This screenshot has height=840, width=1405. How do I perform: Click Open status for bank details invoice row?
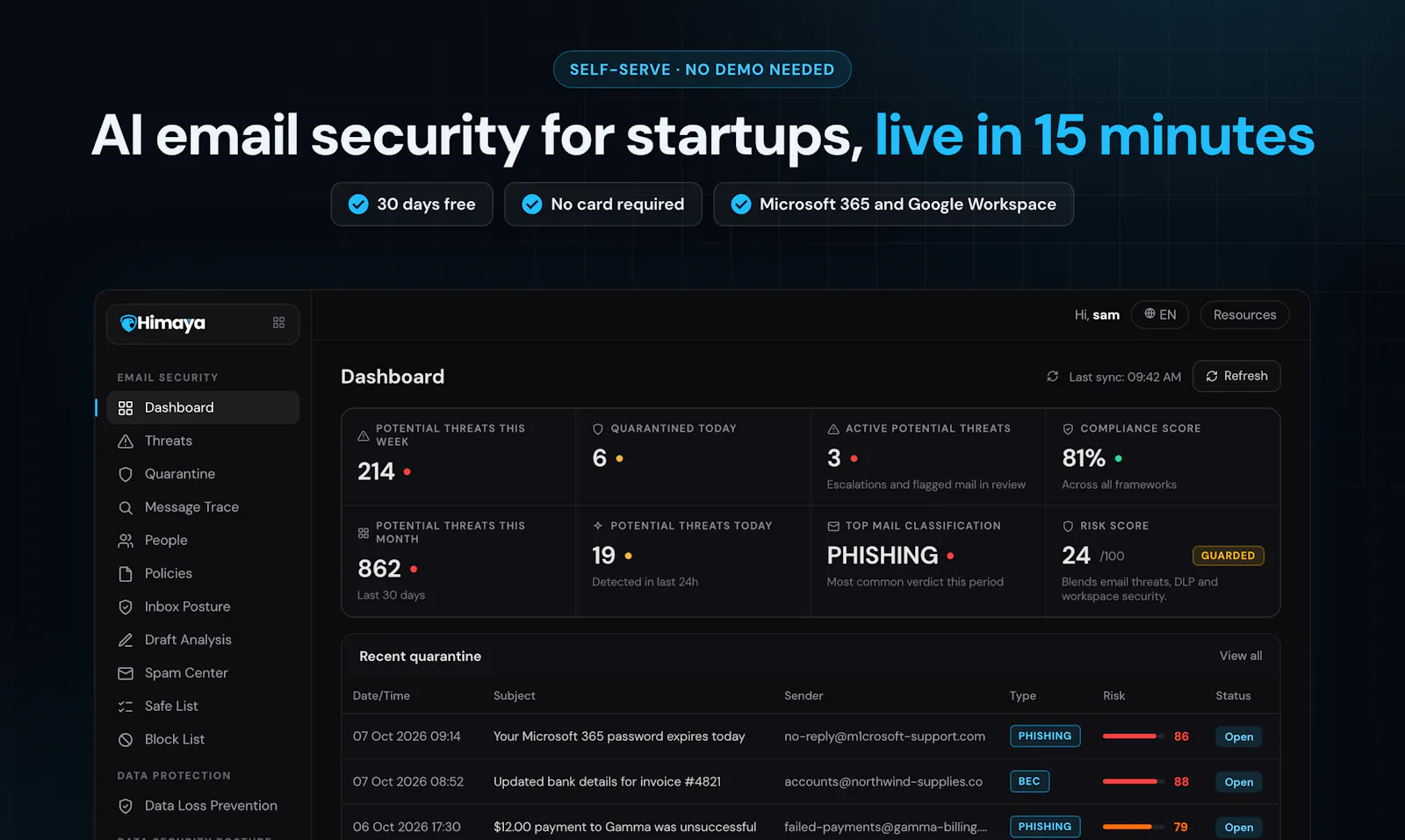pos(1239,782)
